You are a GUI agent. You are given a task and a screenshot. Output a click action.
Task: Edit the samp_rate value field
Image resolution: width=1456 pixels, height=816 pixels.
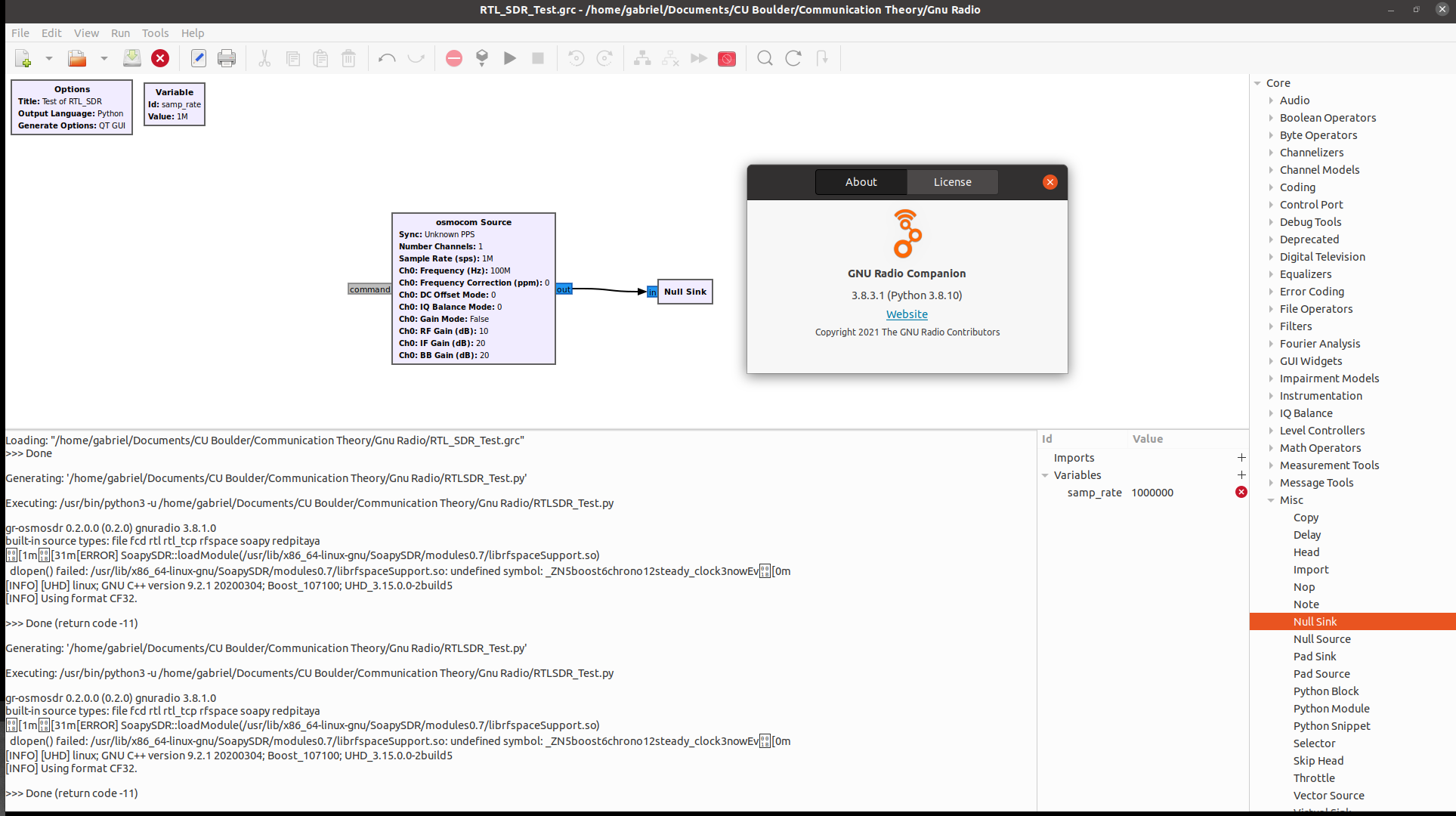coord(1152,492)
